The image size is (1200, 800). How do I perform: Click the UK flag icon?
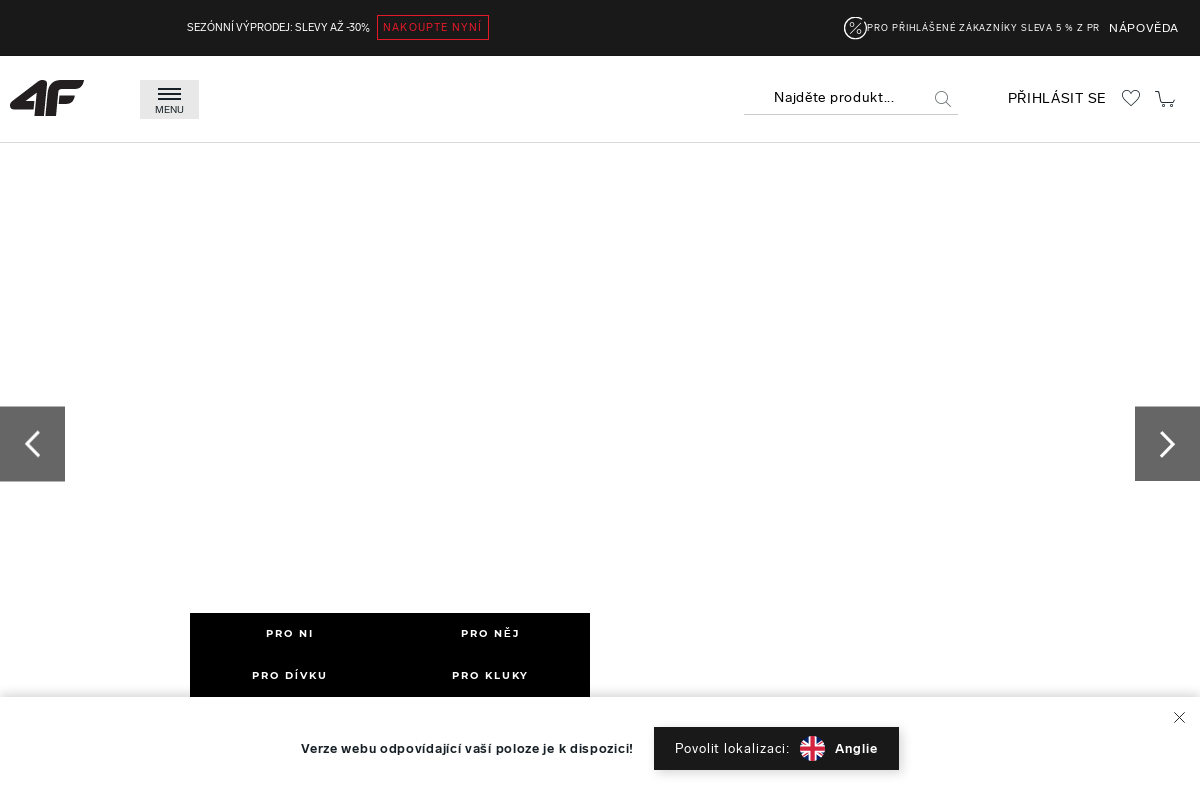(812, 748)
